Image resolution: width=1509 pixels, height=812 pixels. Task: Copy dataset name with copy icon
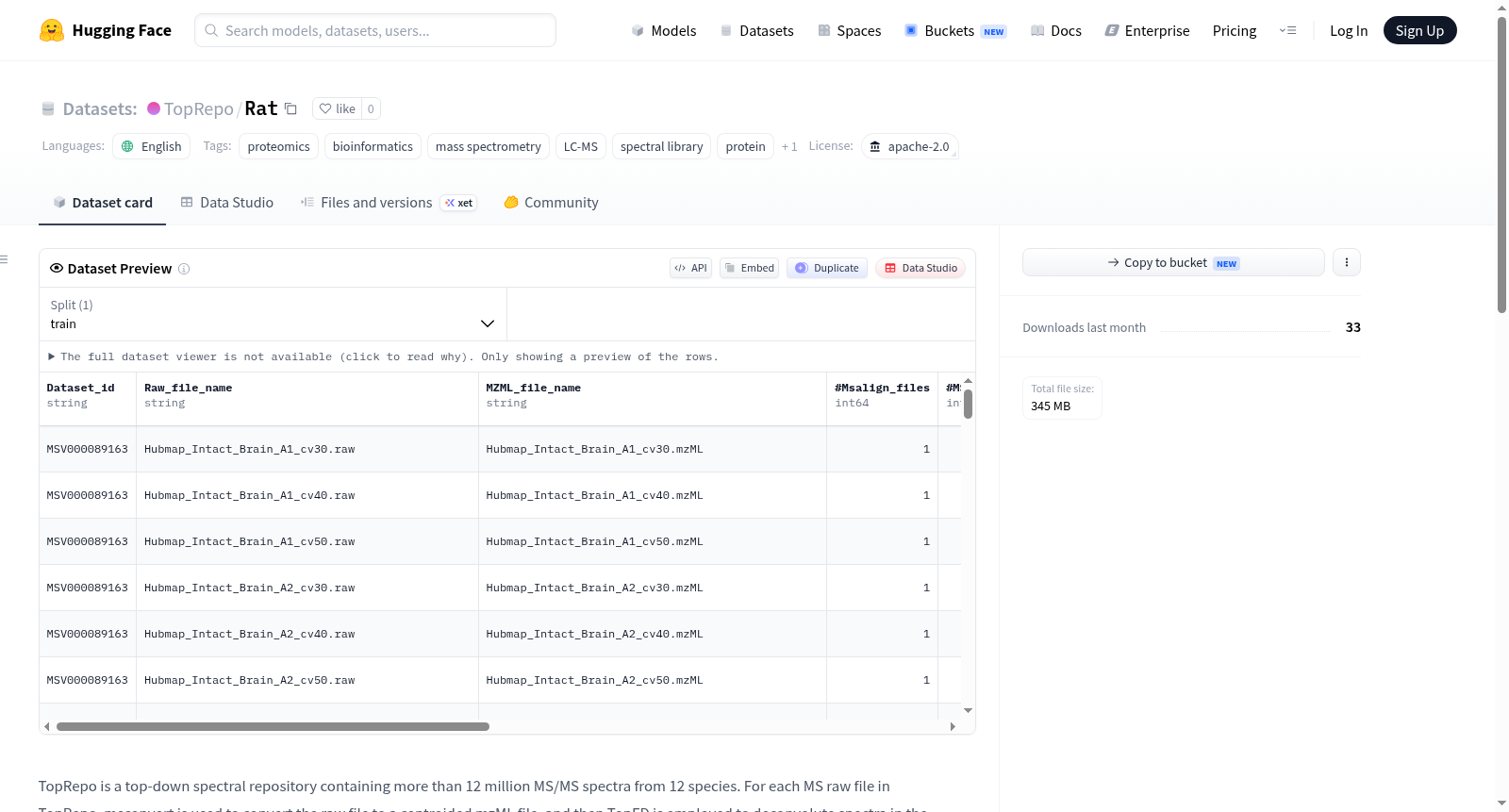(x=290, y=108)
